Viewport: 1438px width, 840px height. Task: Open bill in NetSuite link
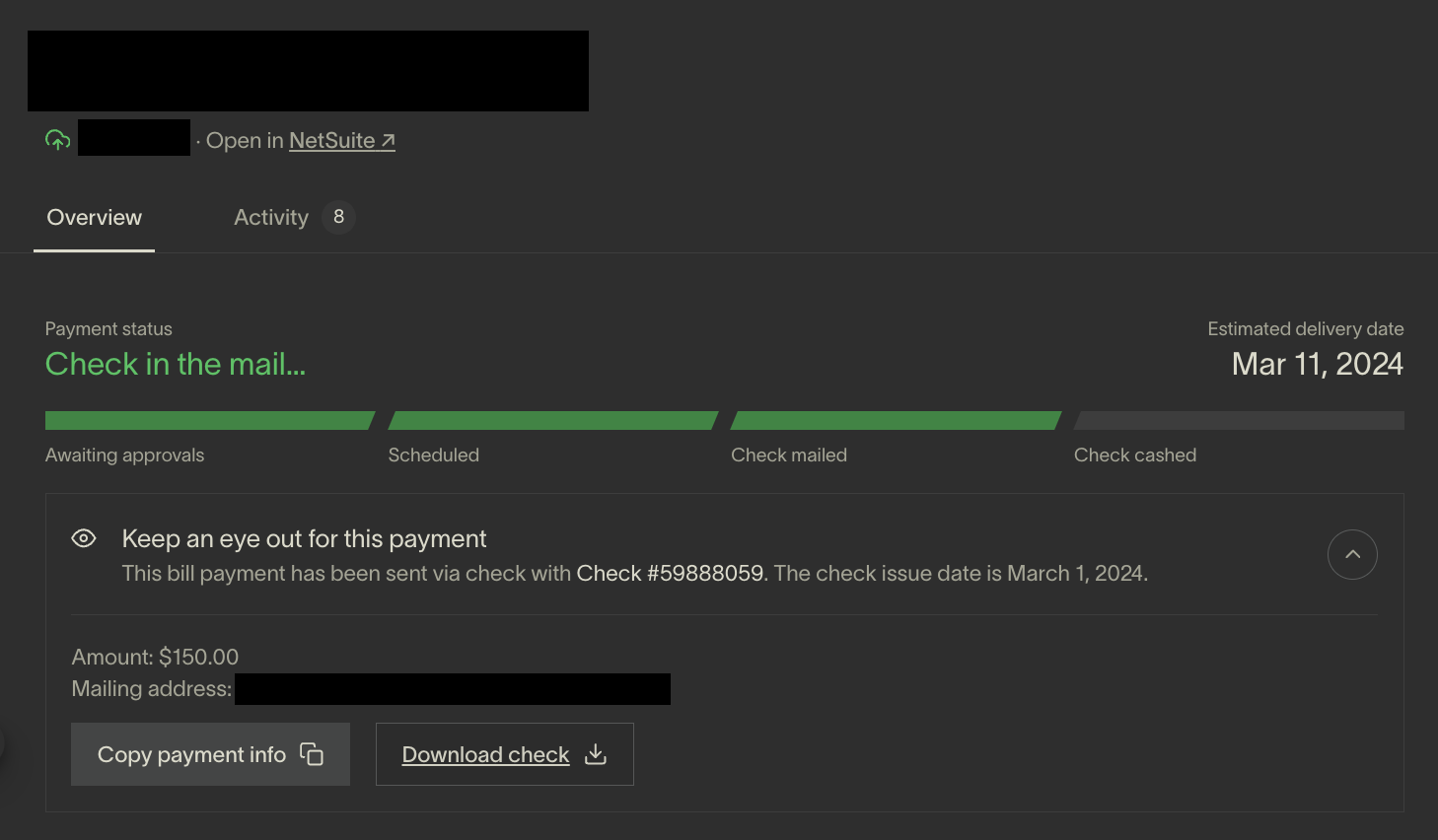(341, 141)
